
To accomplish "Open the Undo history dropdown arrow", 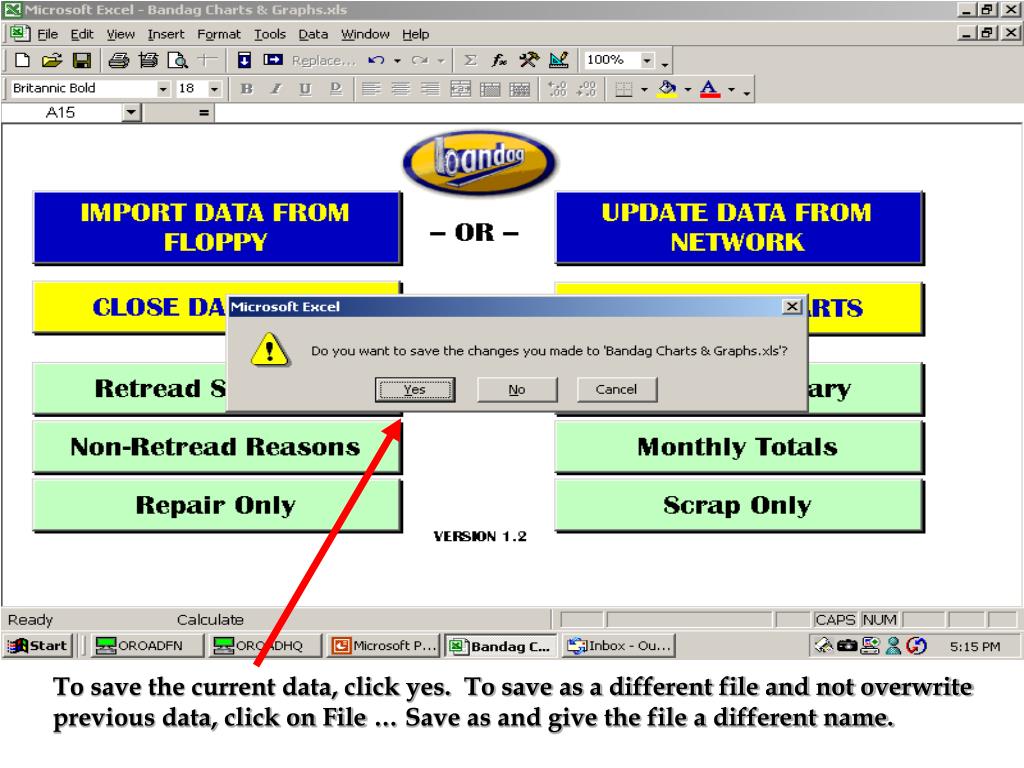I will pyautogui.click(x=397, y=61).
